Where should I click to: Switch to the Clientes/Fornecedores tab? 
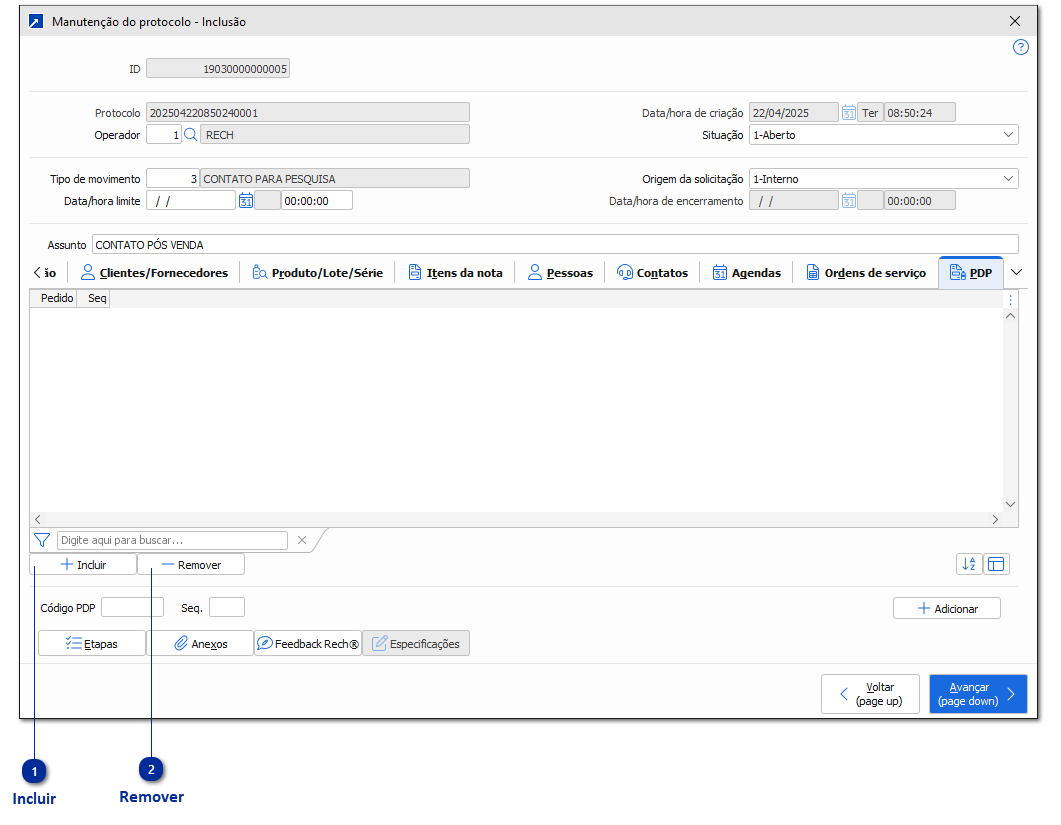pyautogui.click(x=154, y=273)
